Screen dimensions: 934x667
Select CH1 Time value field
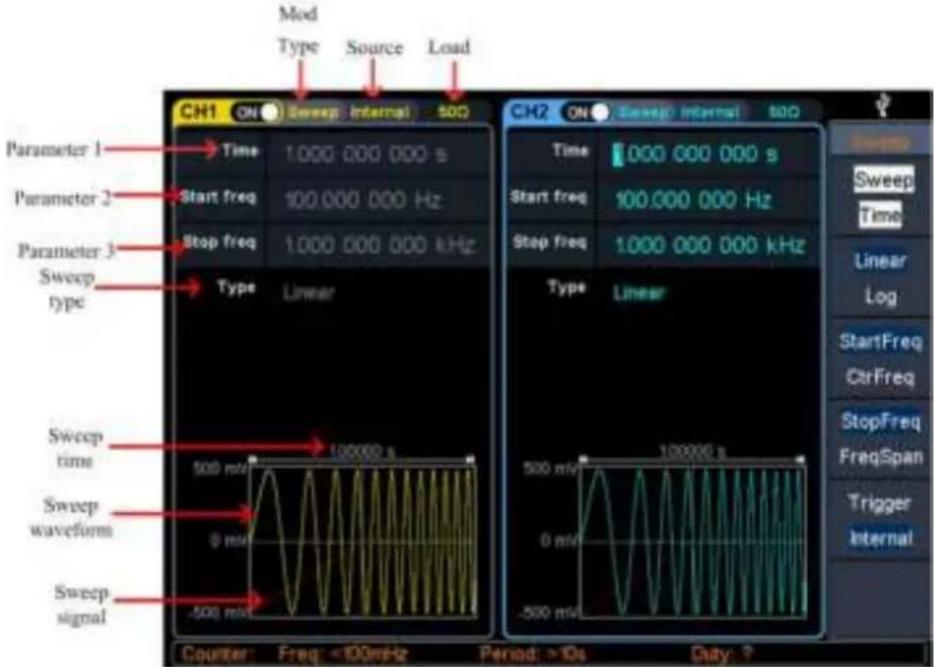378,154
